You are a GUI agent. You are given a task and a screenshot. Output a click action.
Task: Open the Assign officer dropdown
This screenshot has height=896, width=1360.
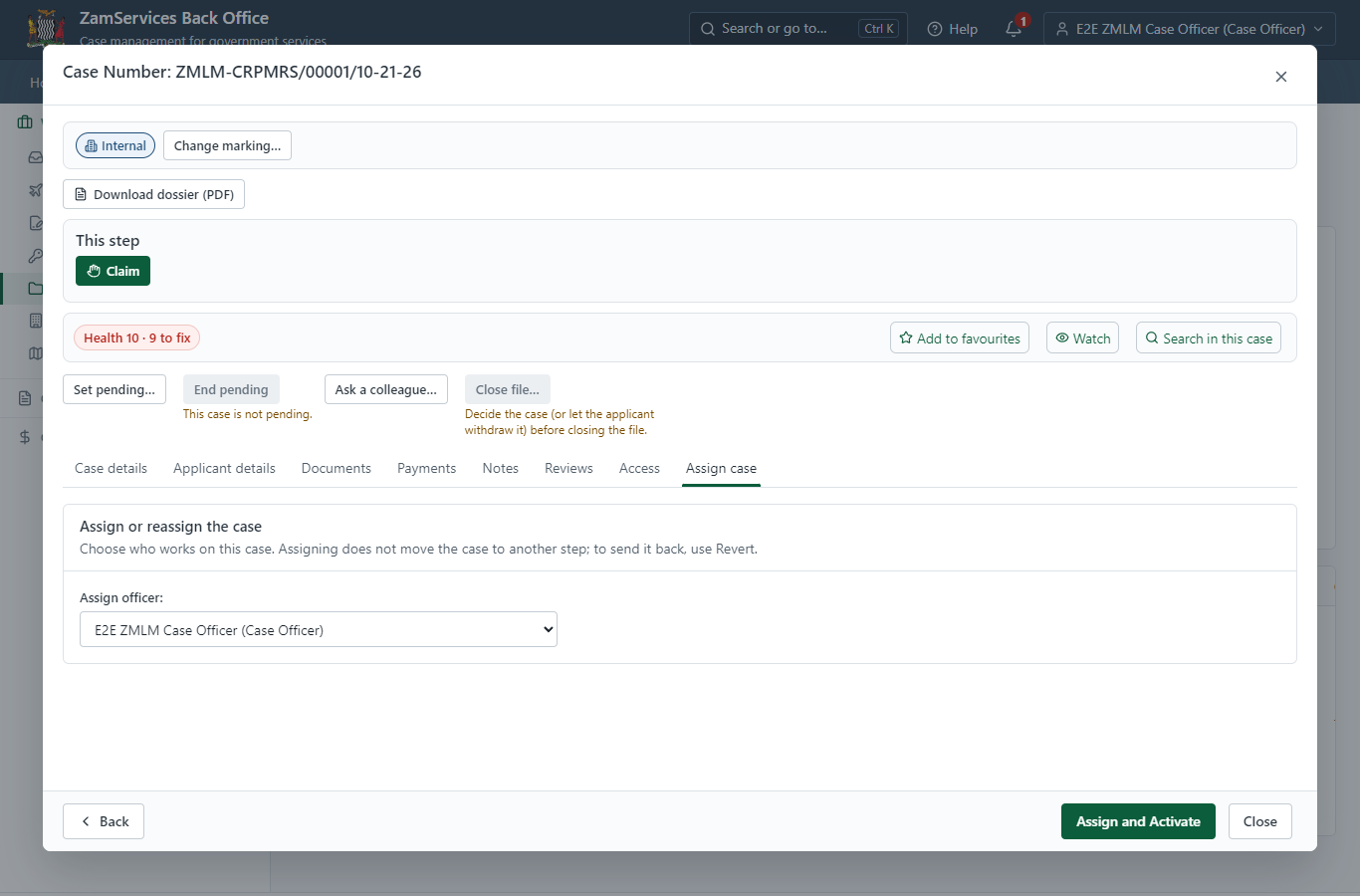tap(319, 629)
